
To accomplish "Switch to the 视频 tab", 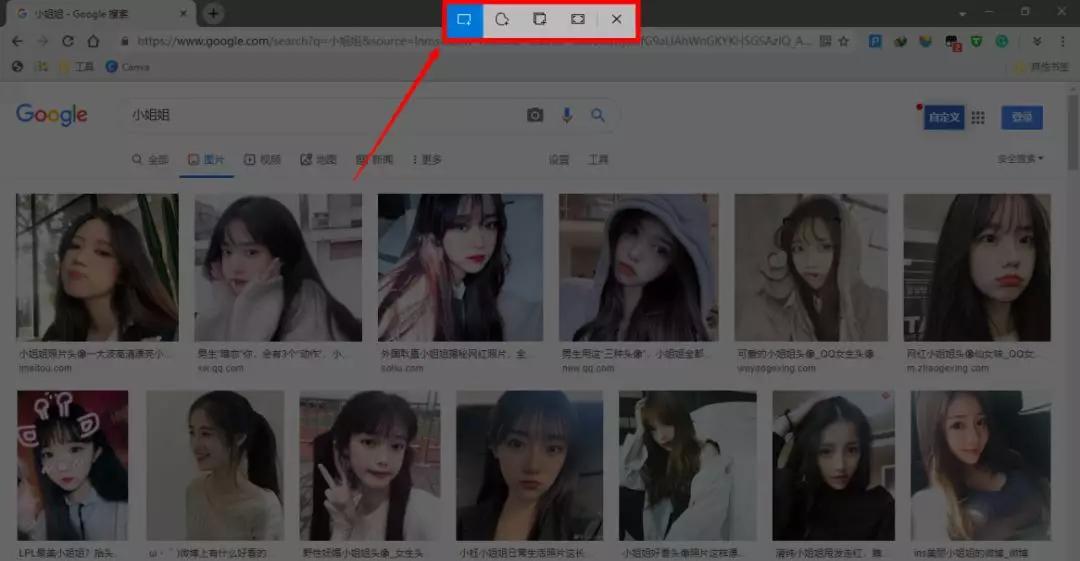I will [263, 160].
